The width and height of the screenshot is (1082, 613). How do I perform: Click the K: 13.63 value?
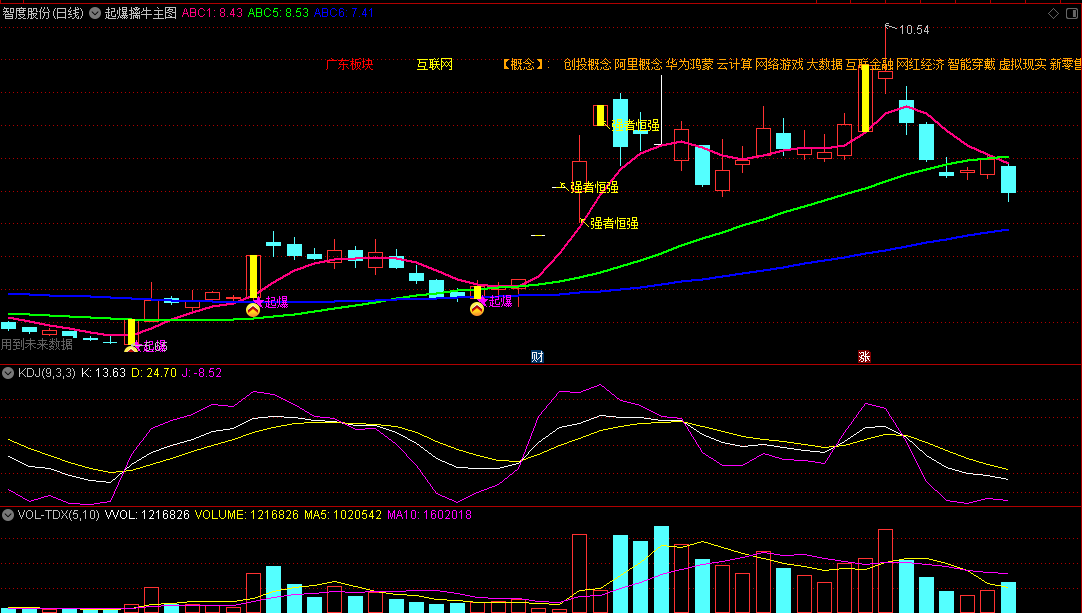(104, 373)
